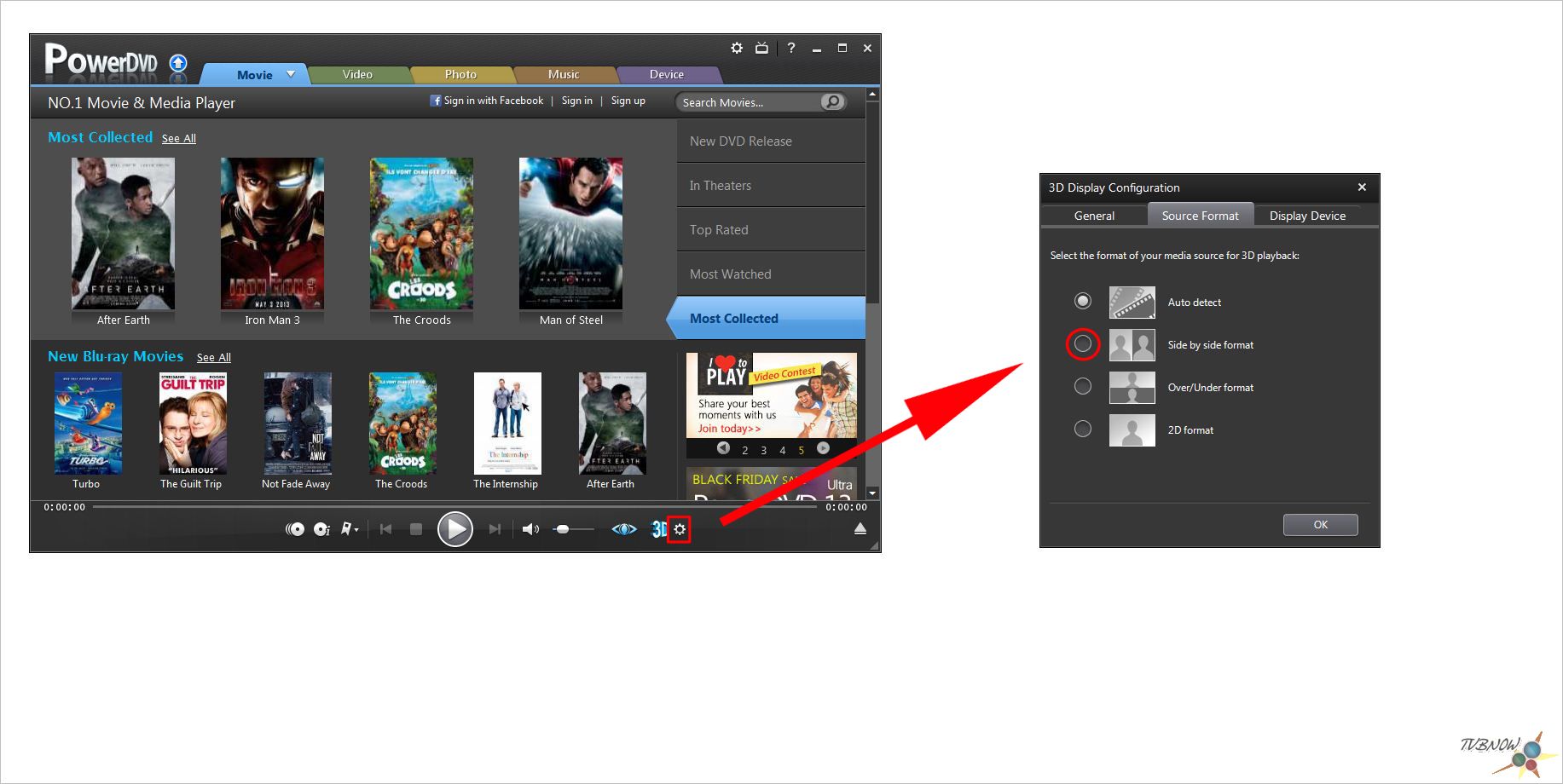This screenshot has width=1563, height=784.
Task: Open the help question mark icon
Action: point(791,48)
